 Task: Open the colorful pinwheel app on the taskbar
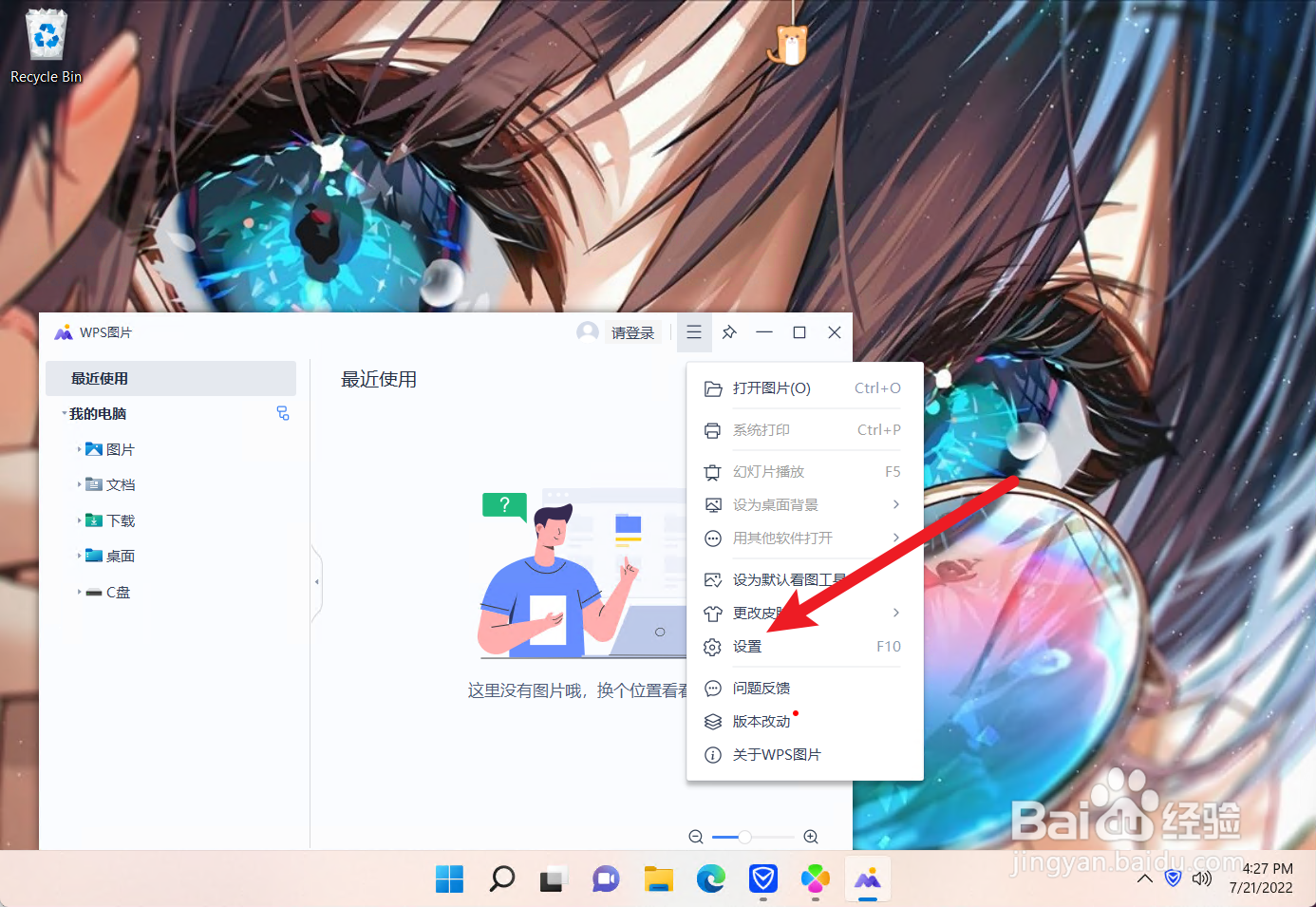815,879
